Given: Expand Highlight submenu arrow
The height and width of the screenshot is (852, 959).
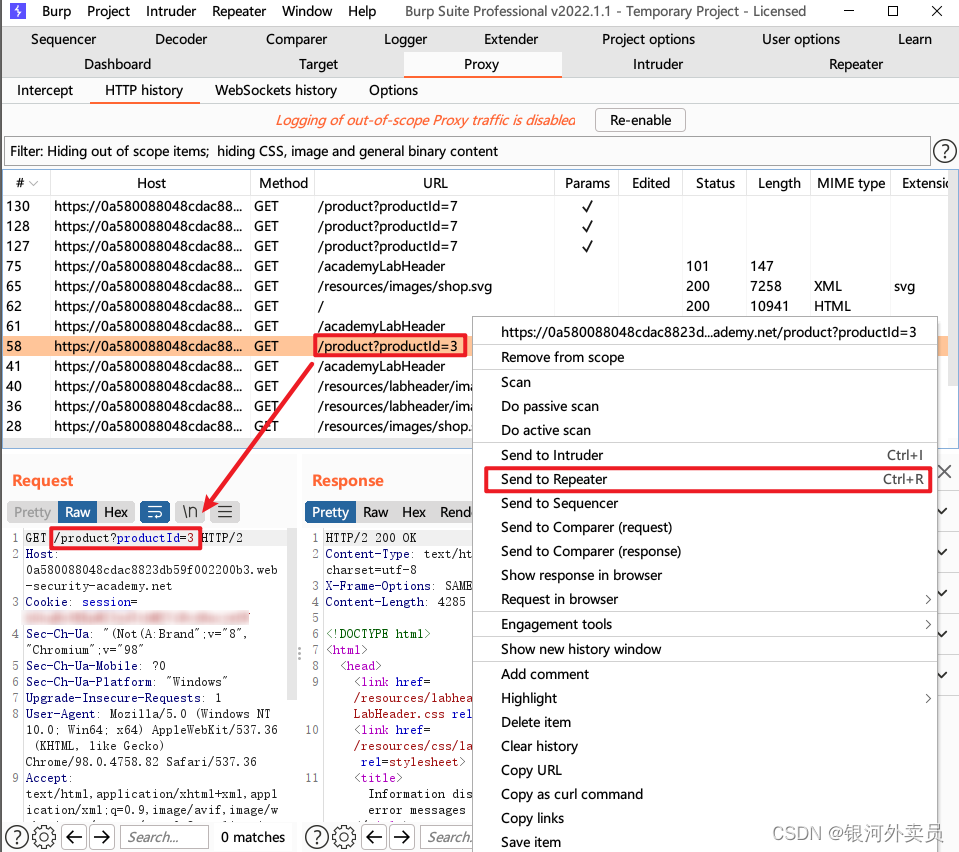Looking at the screenshot, I should point(928,698).
